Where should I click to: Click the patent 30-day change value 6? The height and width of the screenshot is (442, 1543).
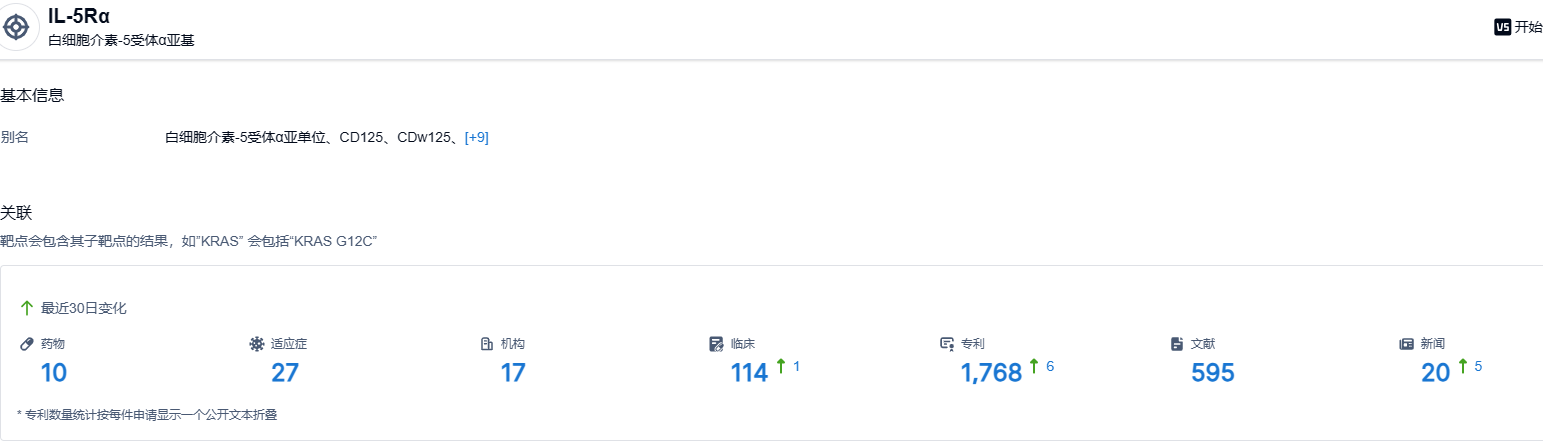(x=1050, y=367)
